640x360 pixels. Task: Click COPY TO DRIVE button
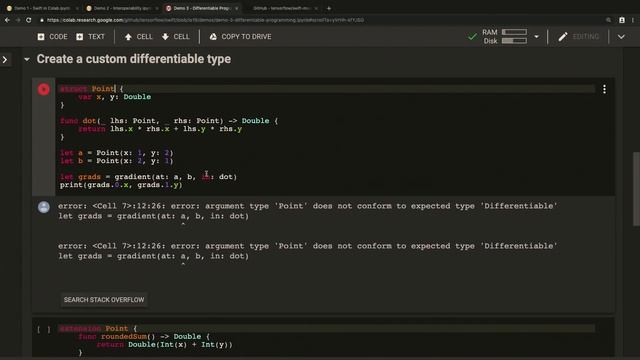tap(240, 37)
